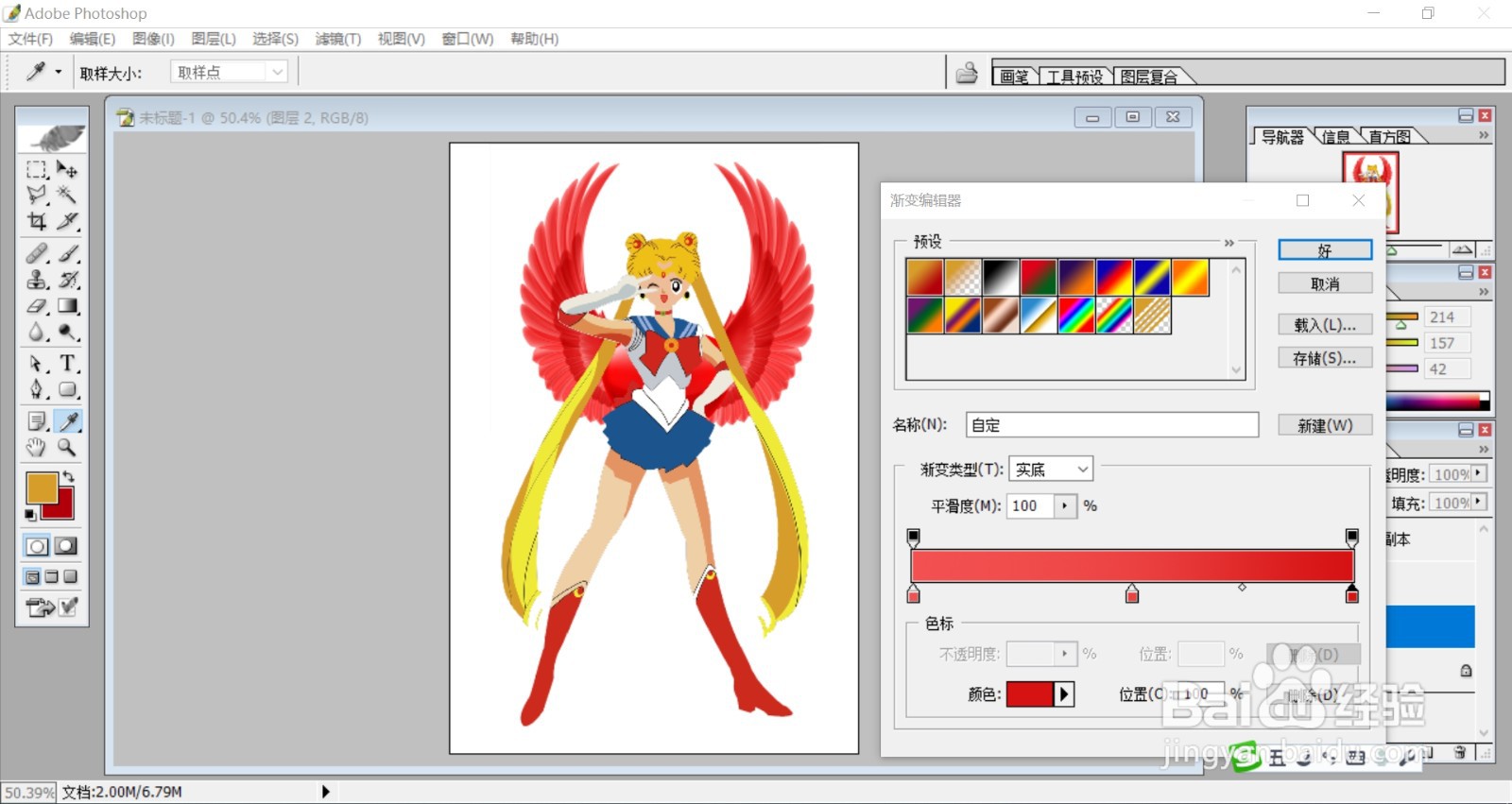The image size is (1512, 804).
Task: Switch to Full Screen with Menu Bar mode
Action: pos(51,577)
